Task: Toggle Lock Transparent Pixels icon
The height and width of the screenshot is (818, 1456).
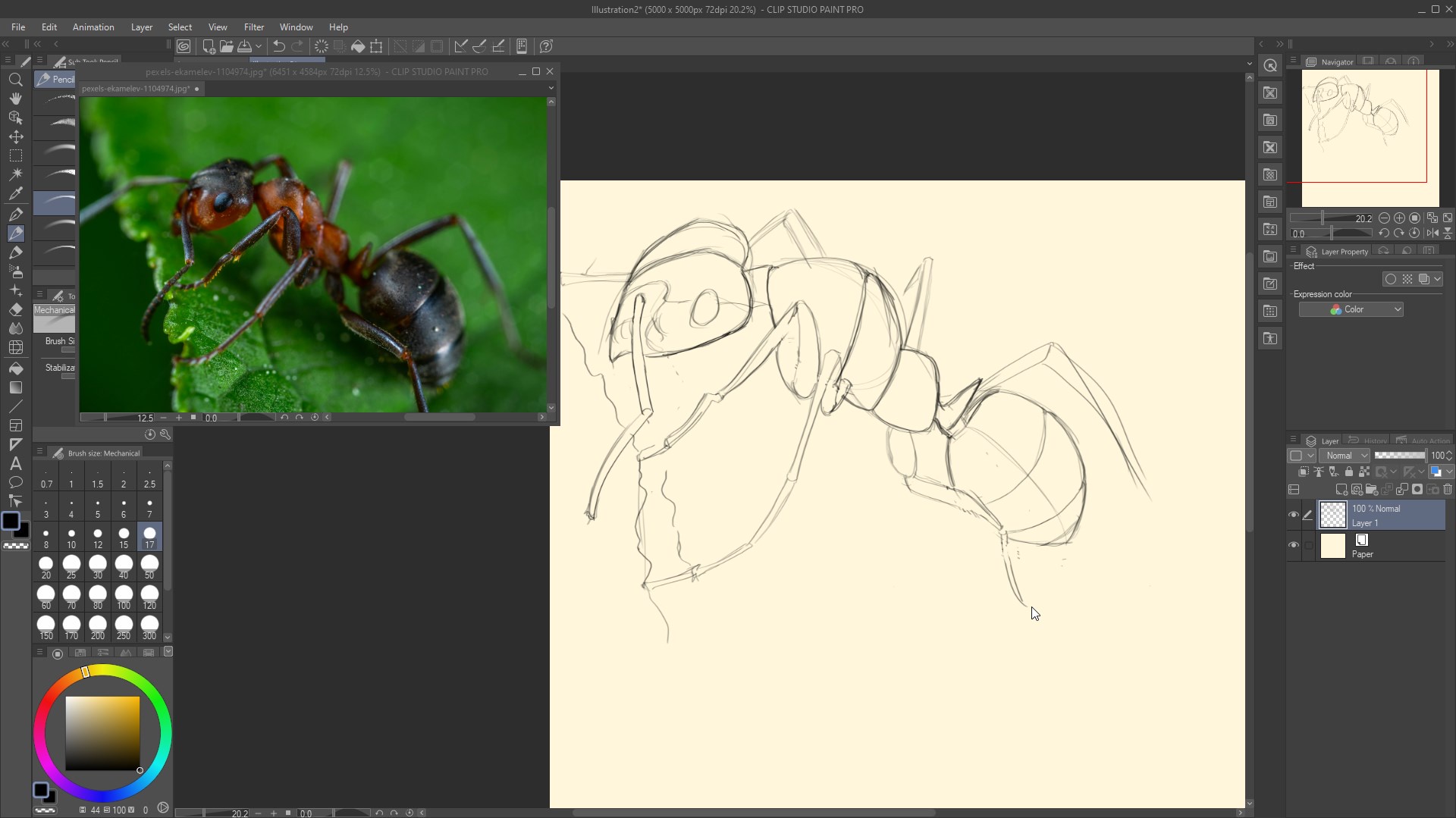Action: pos(1364,472)
